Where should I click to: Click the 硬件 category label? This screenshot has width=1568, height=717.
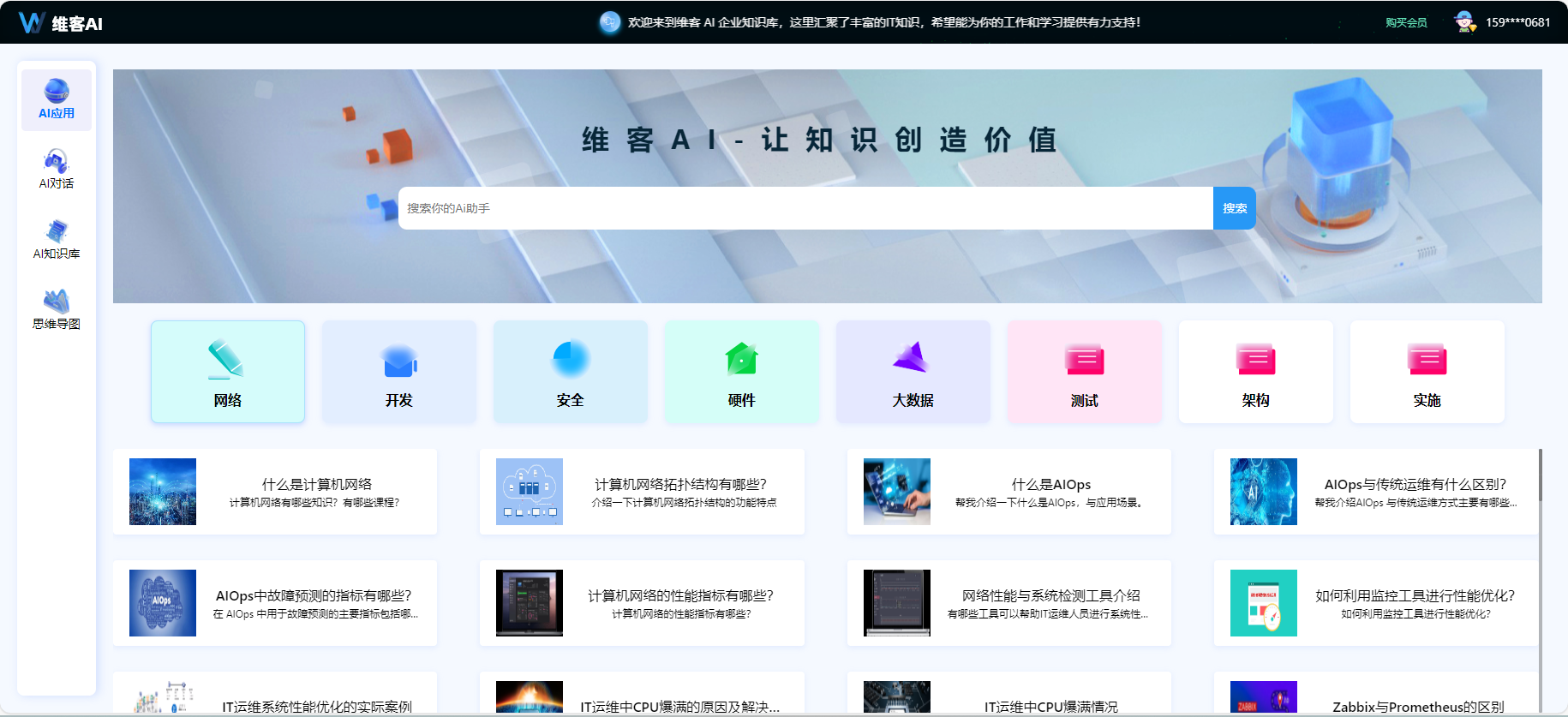click(x=742, y=400)
